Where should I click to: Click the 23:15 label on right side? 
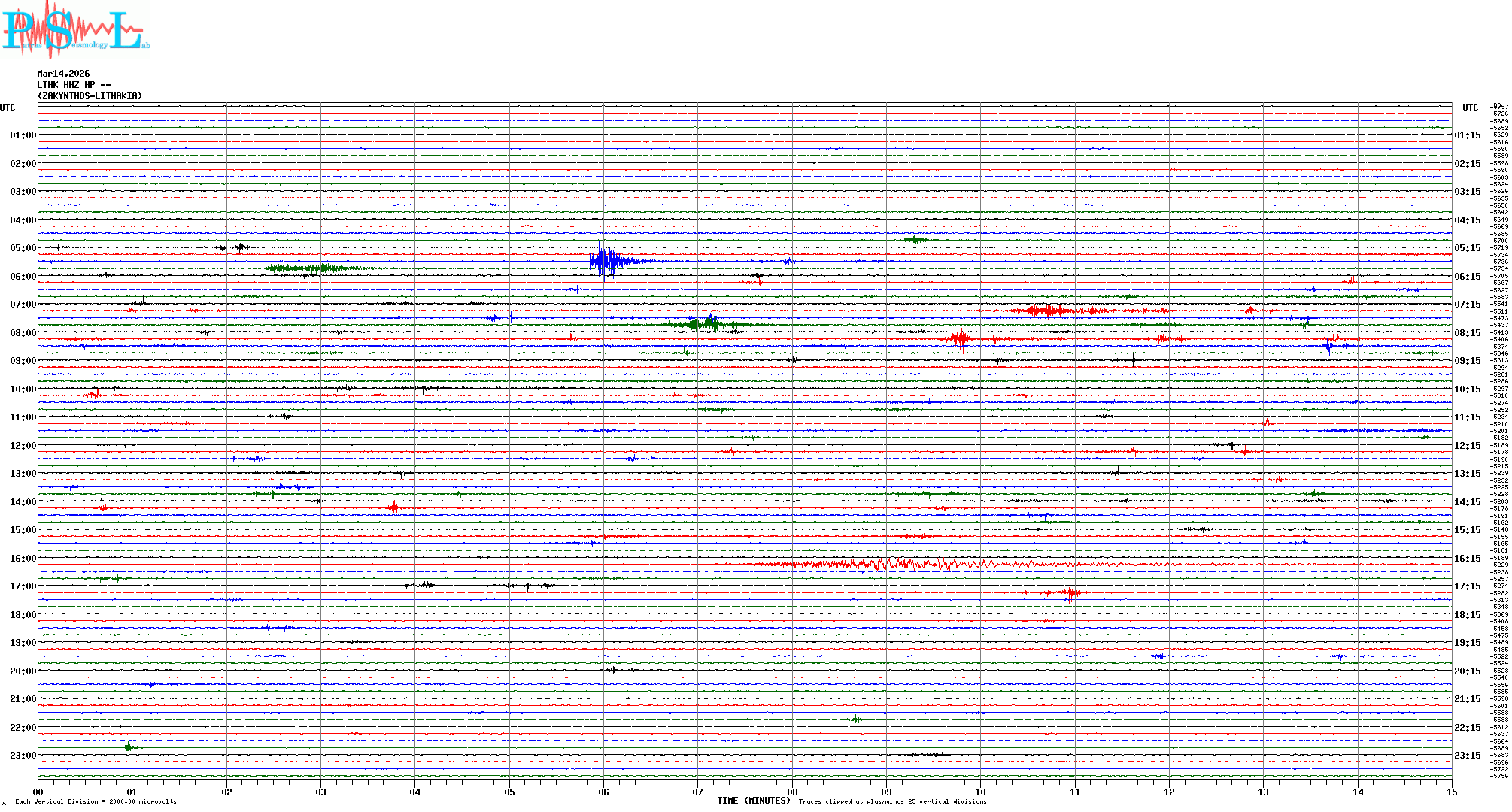(x=1467, y=756)
